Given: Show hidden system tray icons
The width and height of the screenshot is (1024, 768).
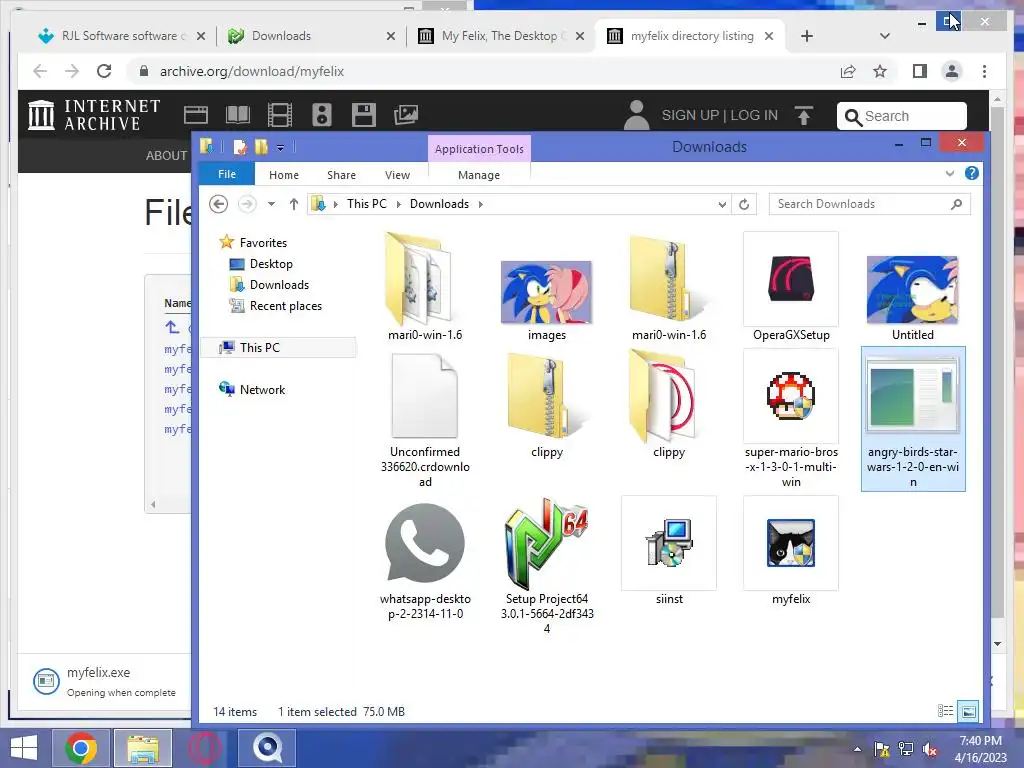Looking at the screenshot, I should 857,749.
